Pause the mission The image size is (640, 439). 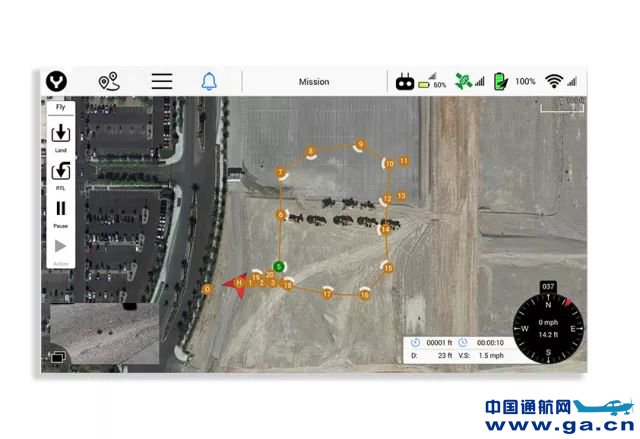[x=61, y=211]
